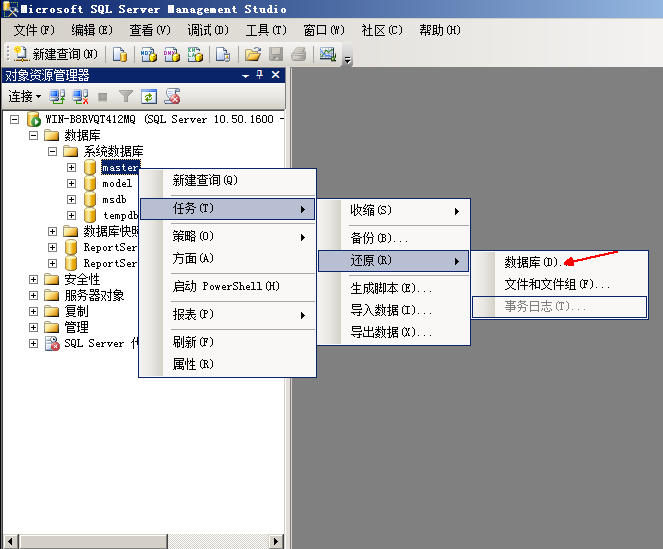Expand the 服务器对象 folder node
The width and height of the screenshot is (663, 549).
33,295
